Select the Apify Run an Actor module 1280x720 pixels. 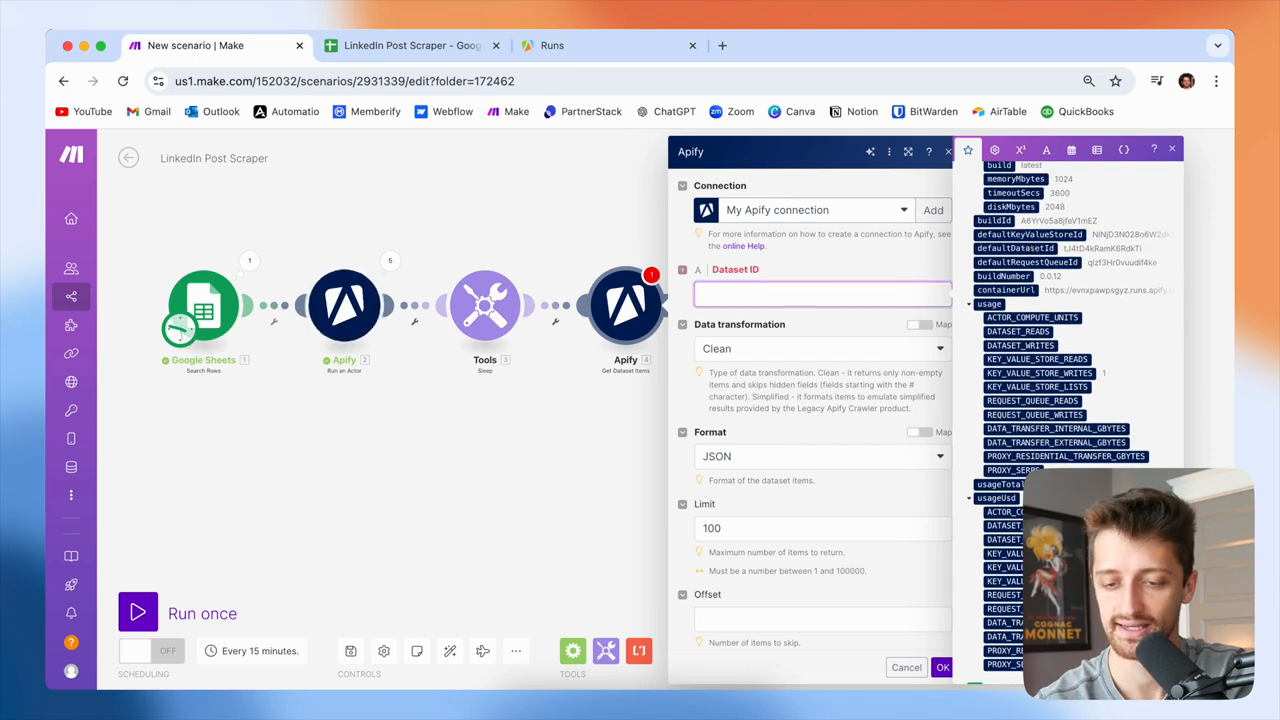point(344,305)
